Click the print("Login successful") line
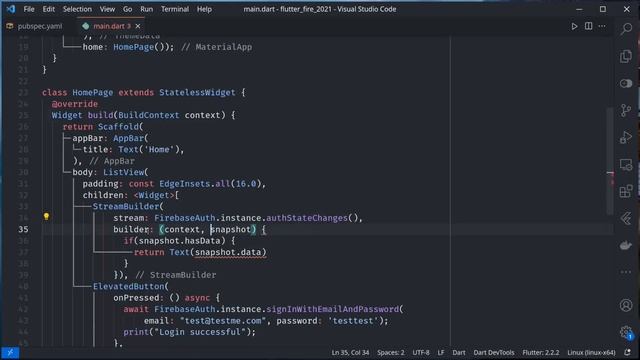 coord(189,332)
